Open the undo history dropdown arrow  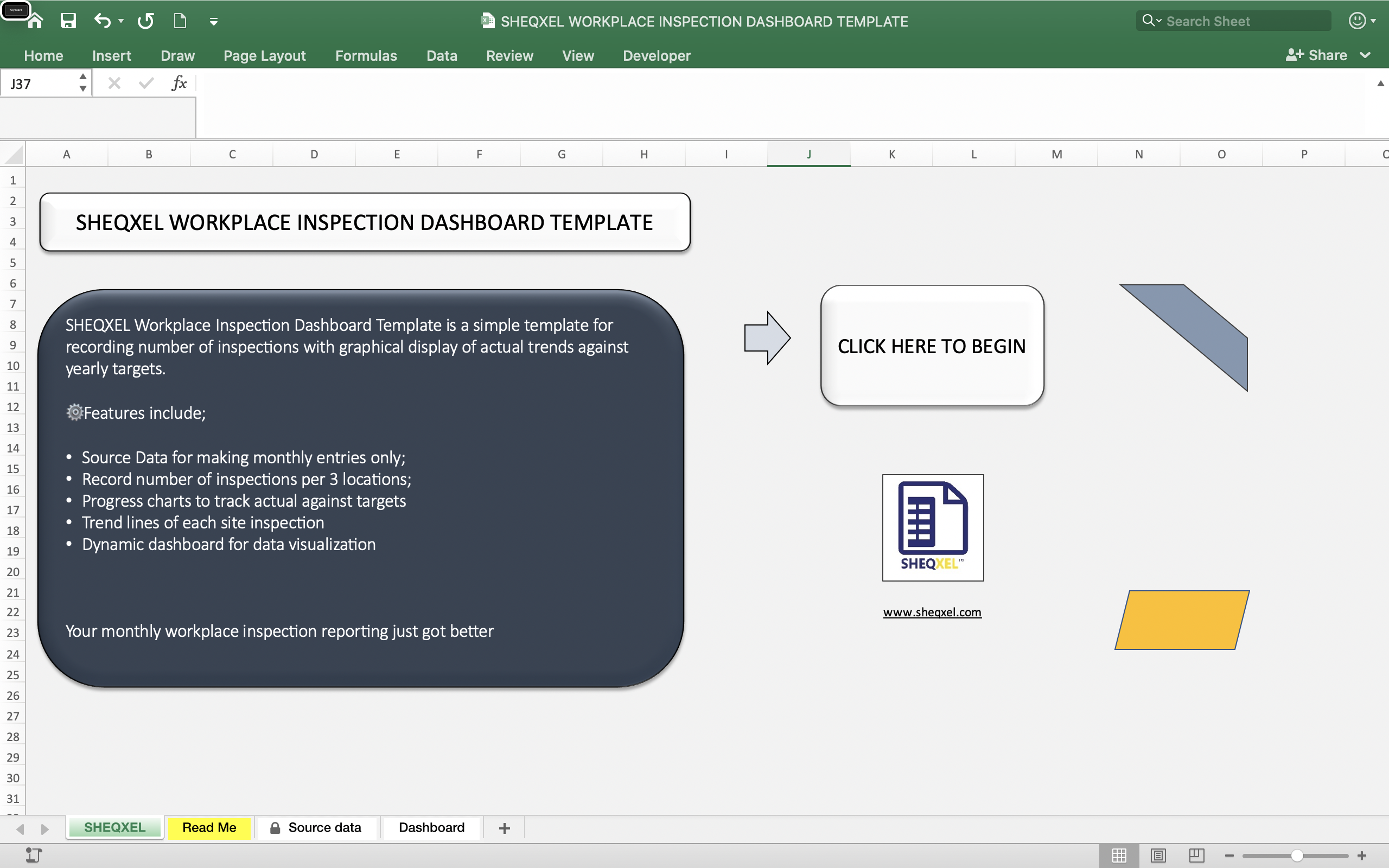121,21
